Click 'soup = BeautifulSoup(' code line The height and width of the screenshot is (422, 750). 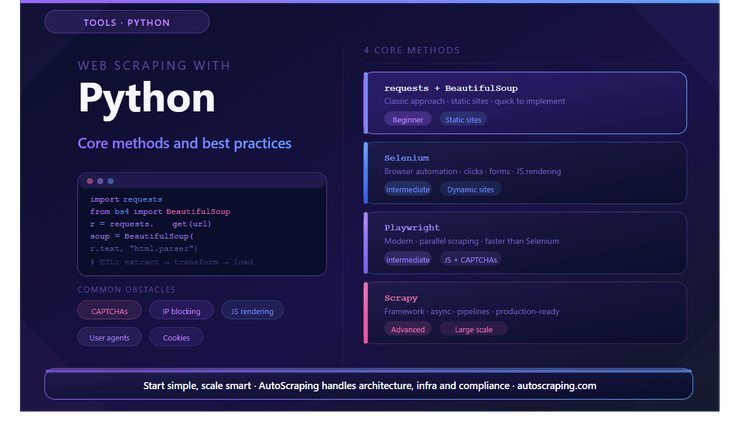click(142, 236)
